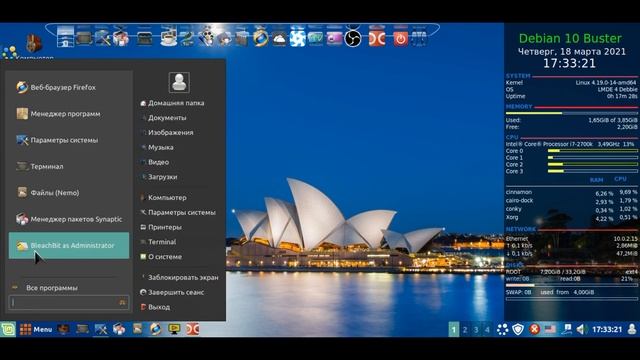Click the cloud weather icon in top dock
The height and width of the screenshot is (360, 640).
click(279, 39)
